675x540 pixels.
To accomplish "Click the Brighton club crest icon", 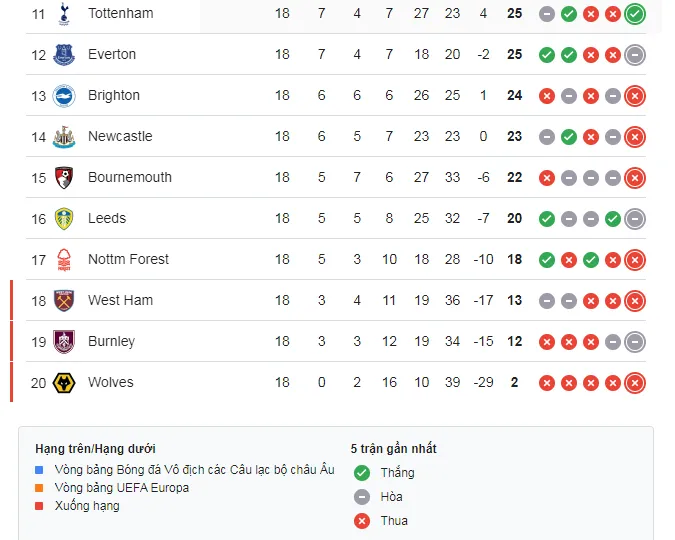I will tap(64, 96).
